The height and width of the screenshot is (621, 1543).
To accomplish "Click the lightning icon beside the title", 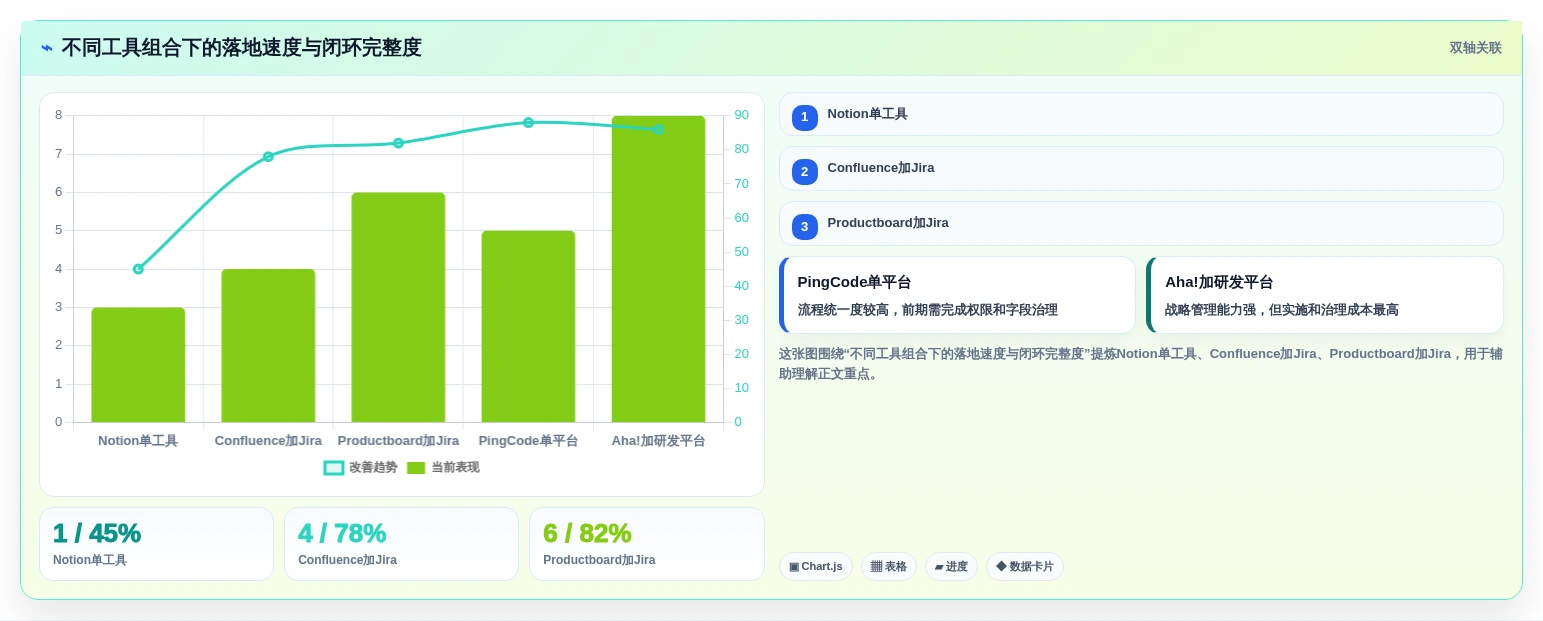I will (47, 48).
